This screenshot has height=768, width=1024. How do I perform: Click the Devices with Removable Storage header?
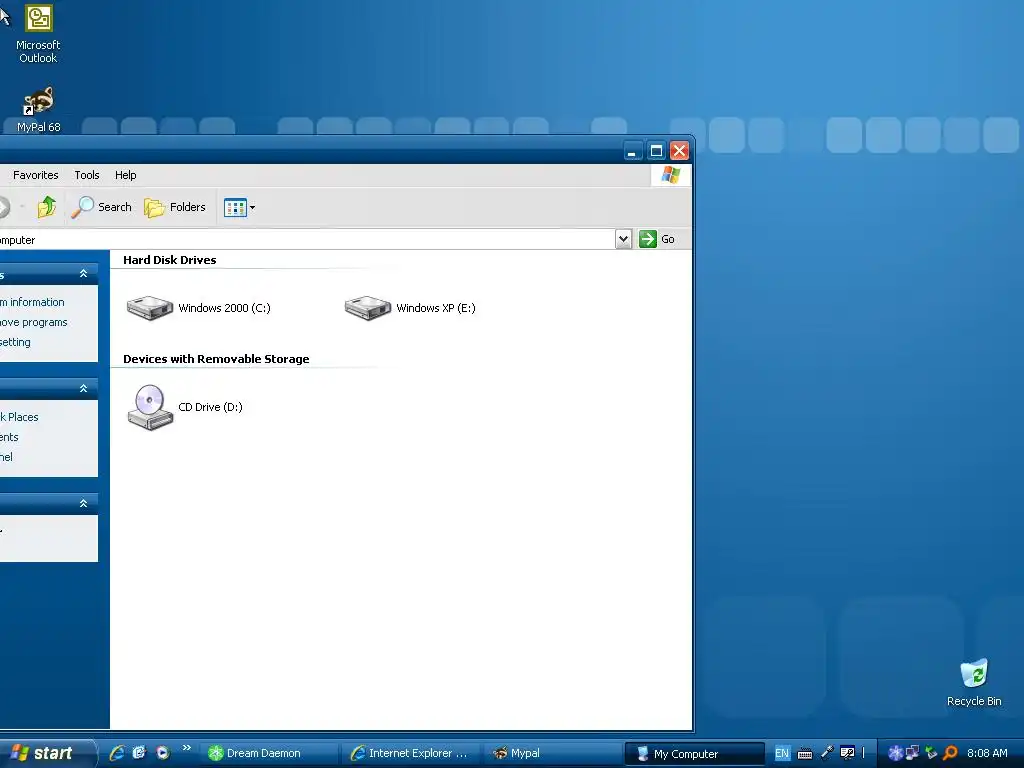pos(216,359)
